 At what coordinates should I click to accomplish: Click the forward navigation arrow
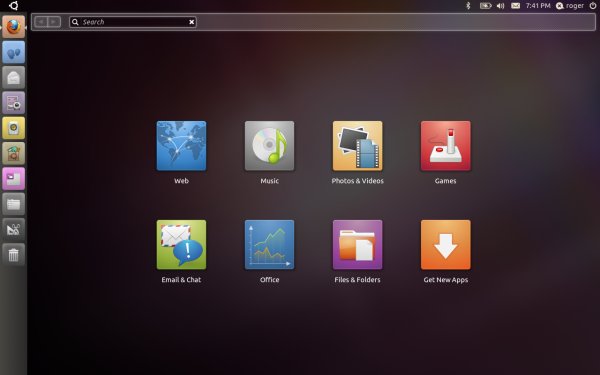[54, 22]
